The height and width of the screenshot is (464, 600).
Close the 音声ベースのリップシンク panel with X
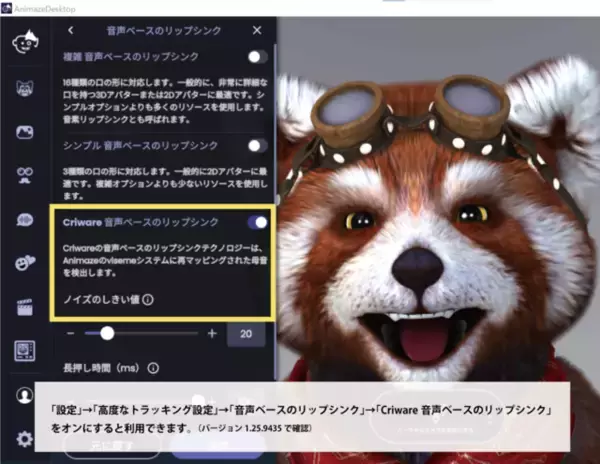point(257,31)
